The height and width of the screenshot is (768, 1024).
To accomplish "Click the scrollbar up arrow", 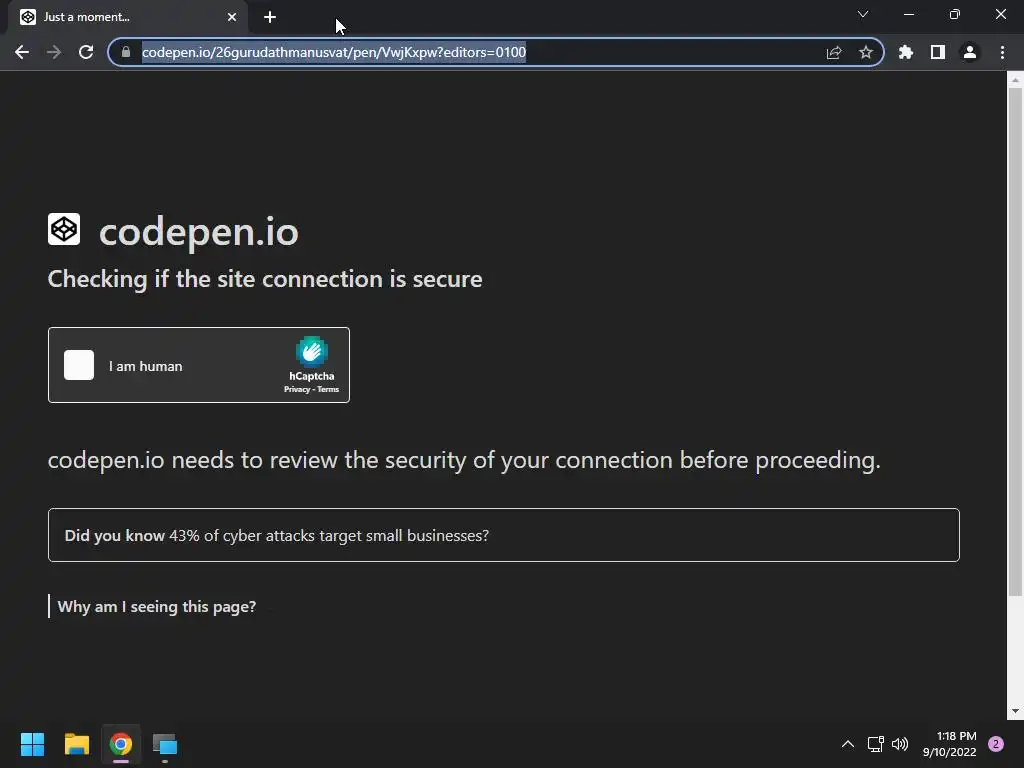I will (x=1015, y=80).
